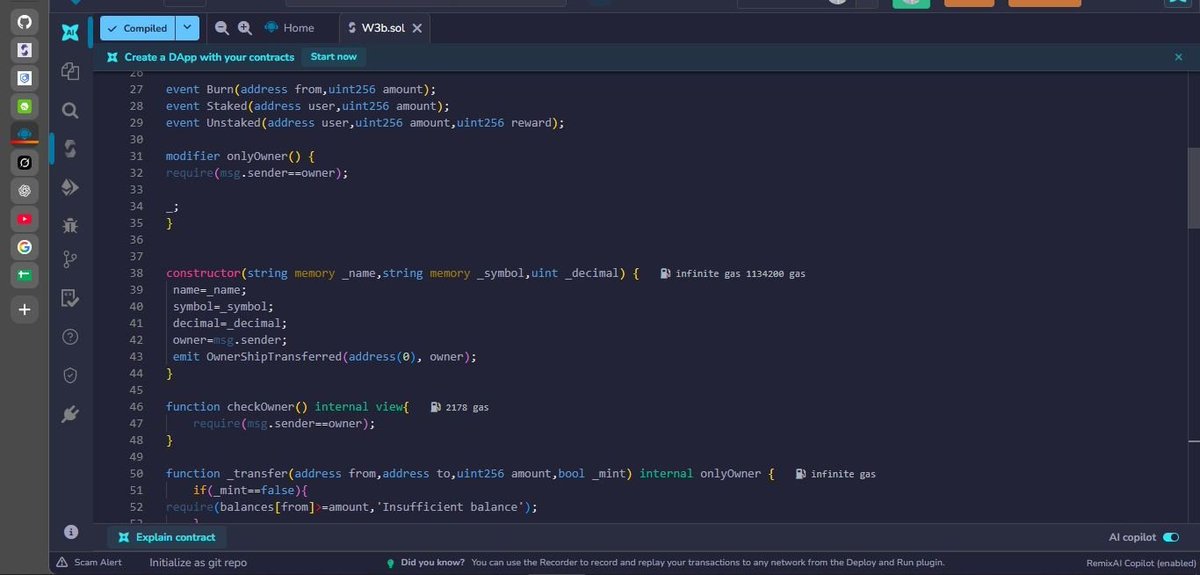Click the 'owner=msg.sender;' code line
The height and width of the screenshot is (575, 1200).
click(230, 340)
